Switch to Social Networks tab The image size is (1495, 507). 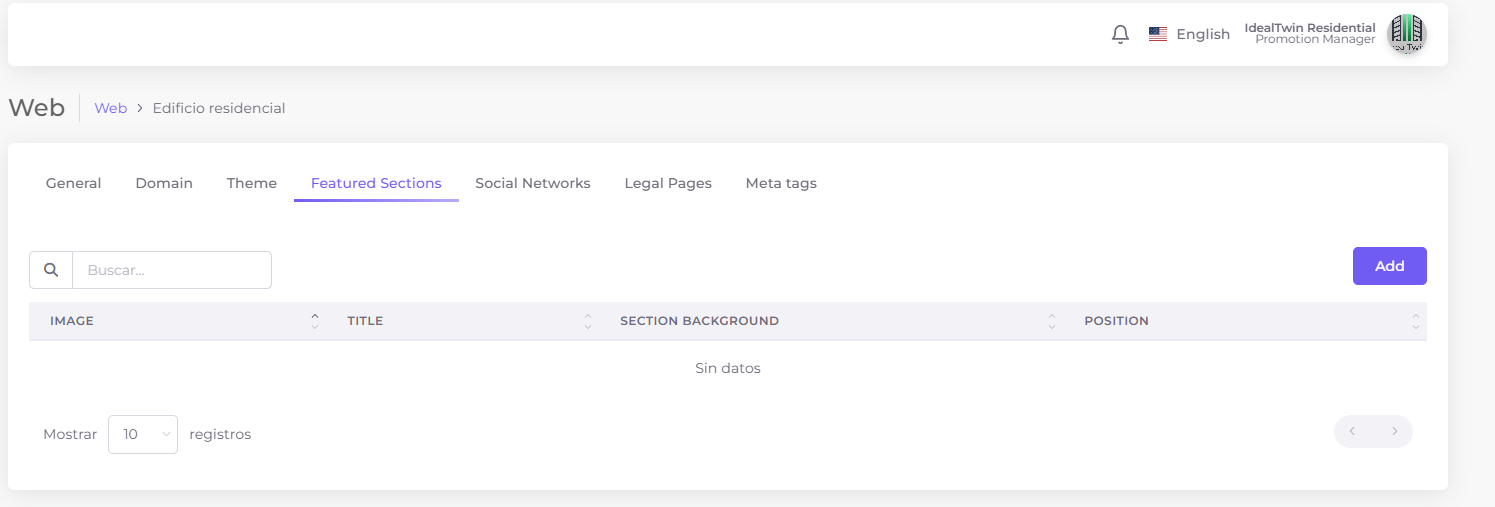(532, 183)
